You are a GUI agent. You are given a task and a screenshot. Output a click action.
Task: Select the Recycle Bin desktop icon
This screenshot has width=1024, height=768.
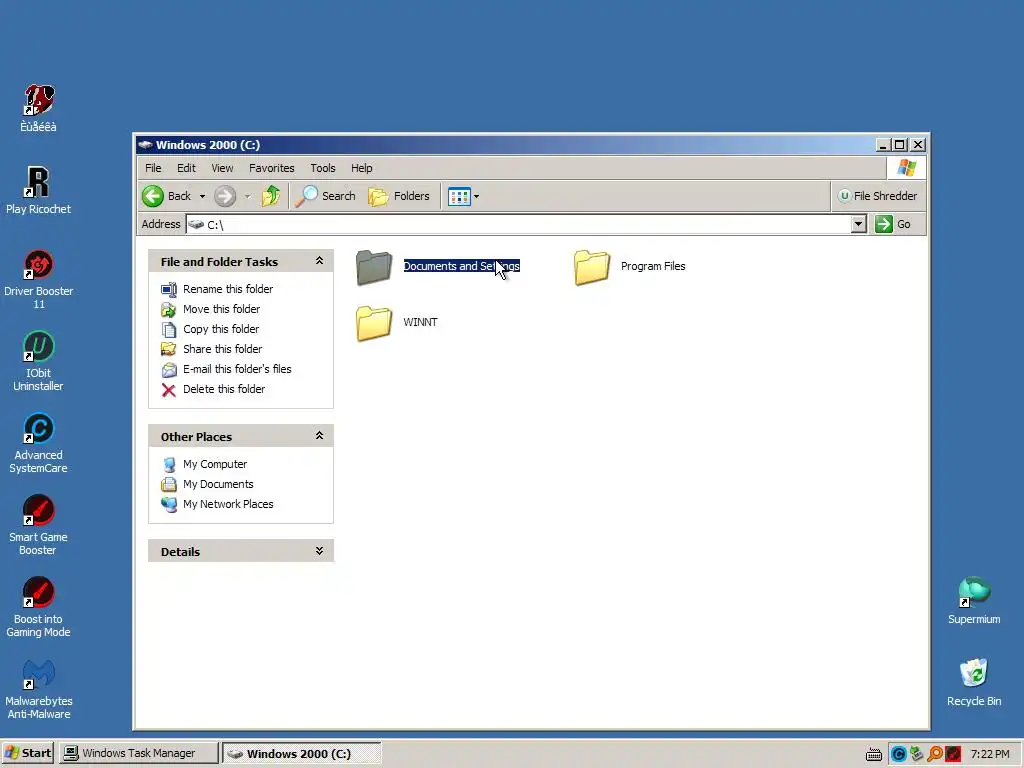click(x=974, y=683)
